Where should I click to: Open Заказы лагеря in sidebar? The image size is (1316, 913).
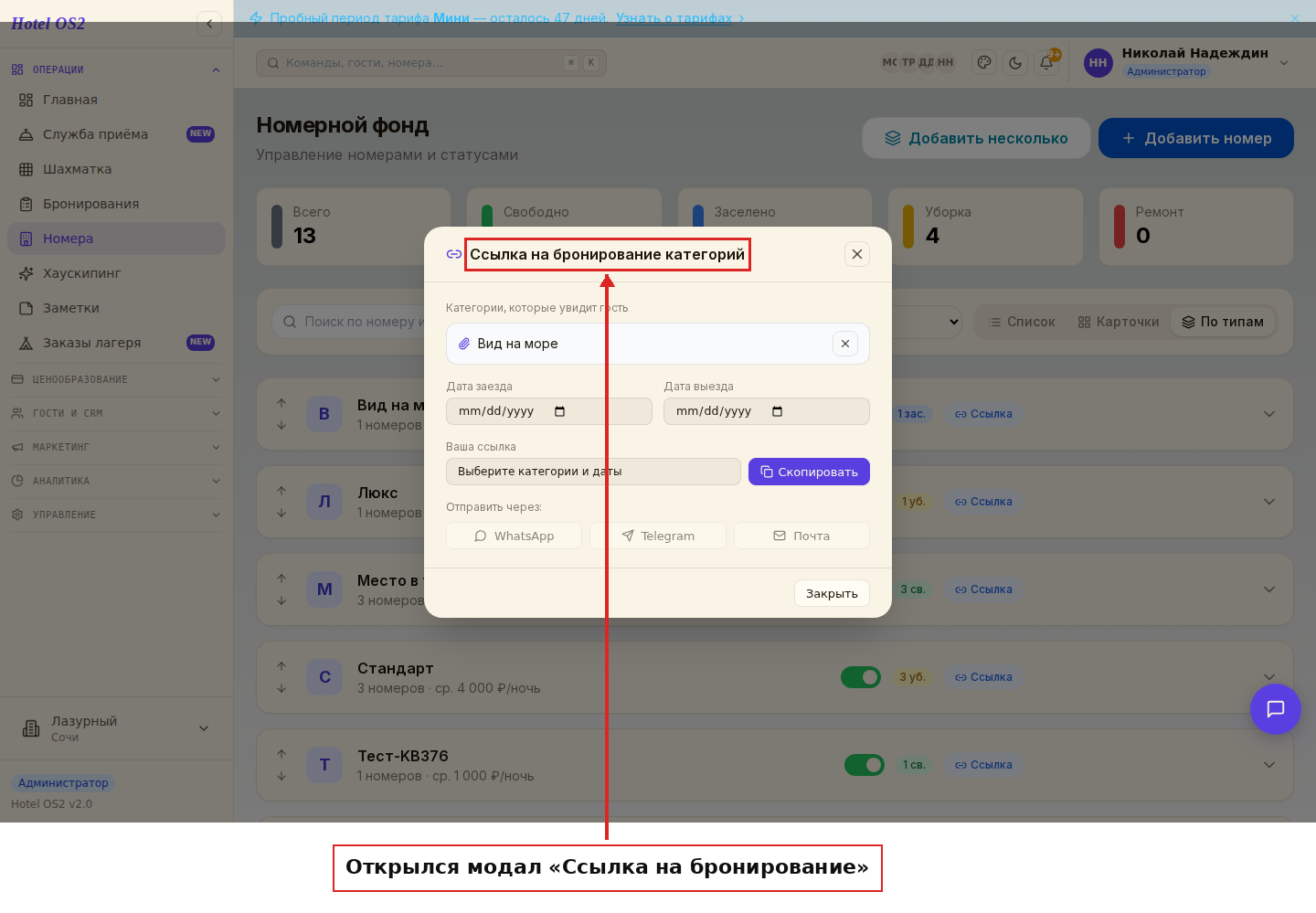click(116, 343)
